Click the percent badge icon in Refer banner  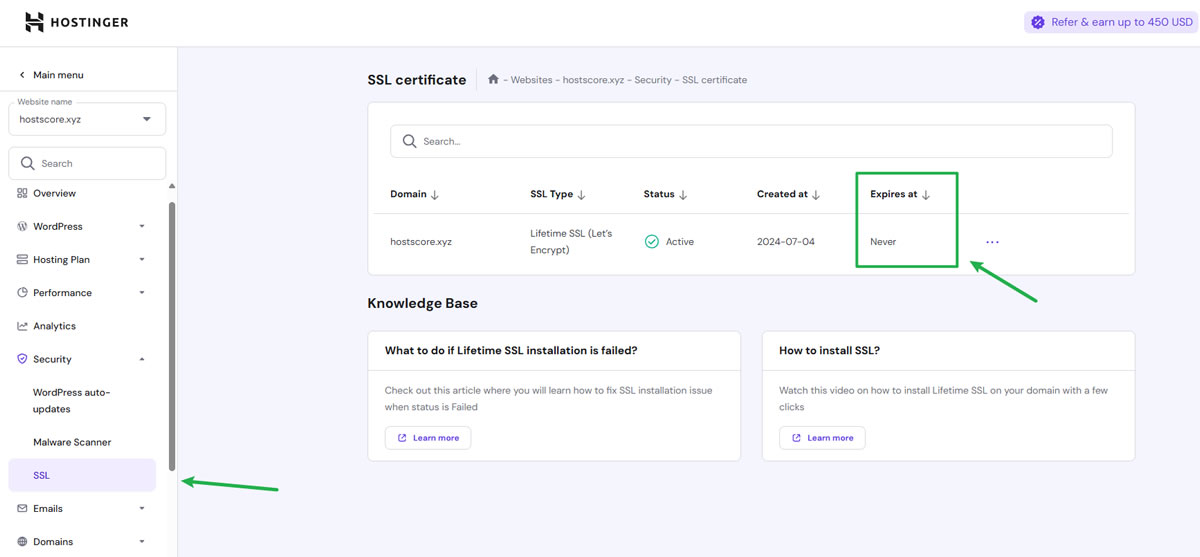[x=1038, y=22]
